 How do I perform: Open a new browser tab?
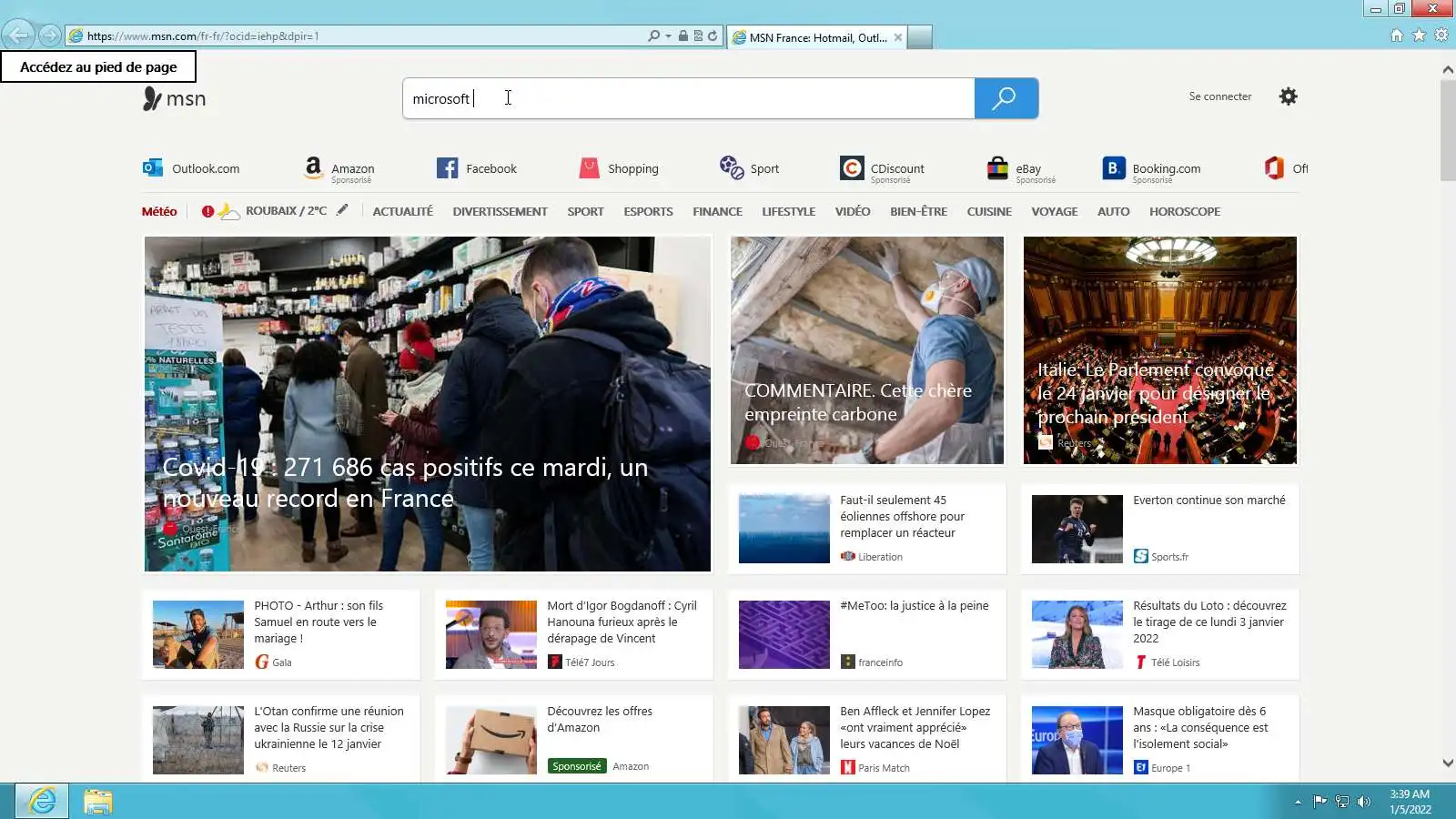tap(920, 37)
